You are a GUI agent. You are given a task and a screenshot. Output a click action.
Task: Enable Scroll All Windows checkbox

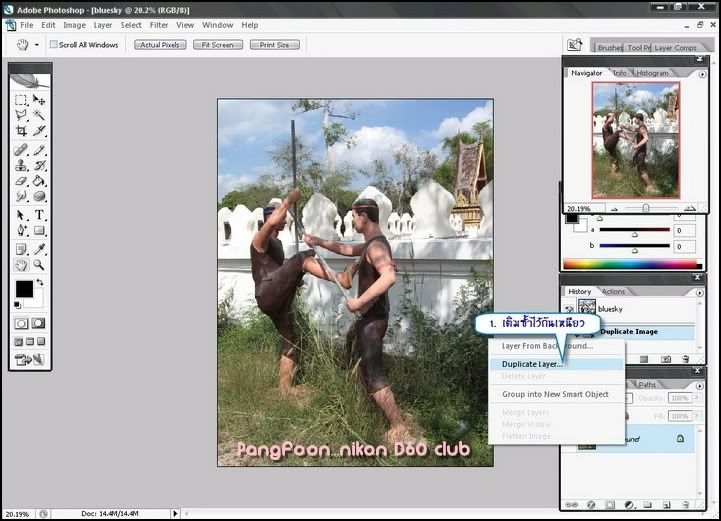[54, 44]
